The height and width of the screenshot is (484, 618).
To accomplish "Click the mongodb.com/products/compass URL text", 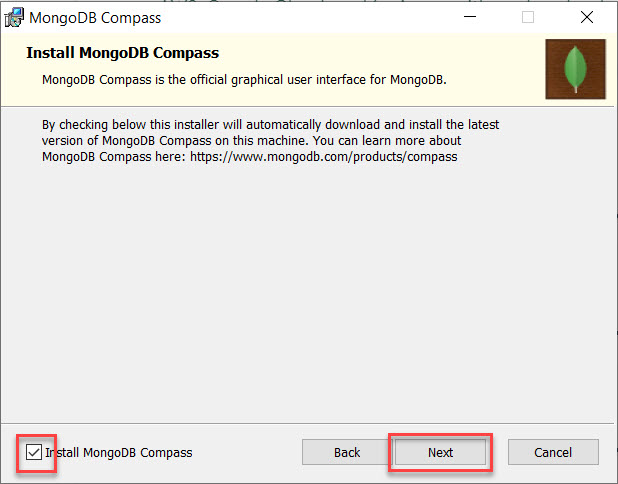I will pos(324,157).
